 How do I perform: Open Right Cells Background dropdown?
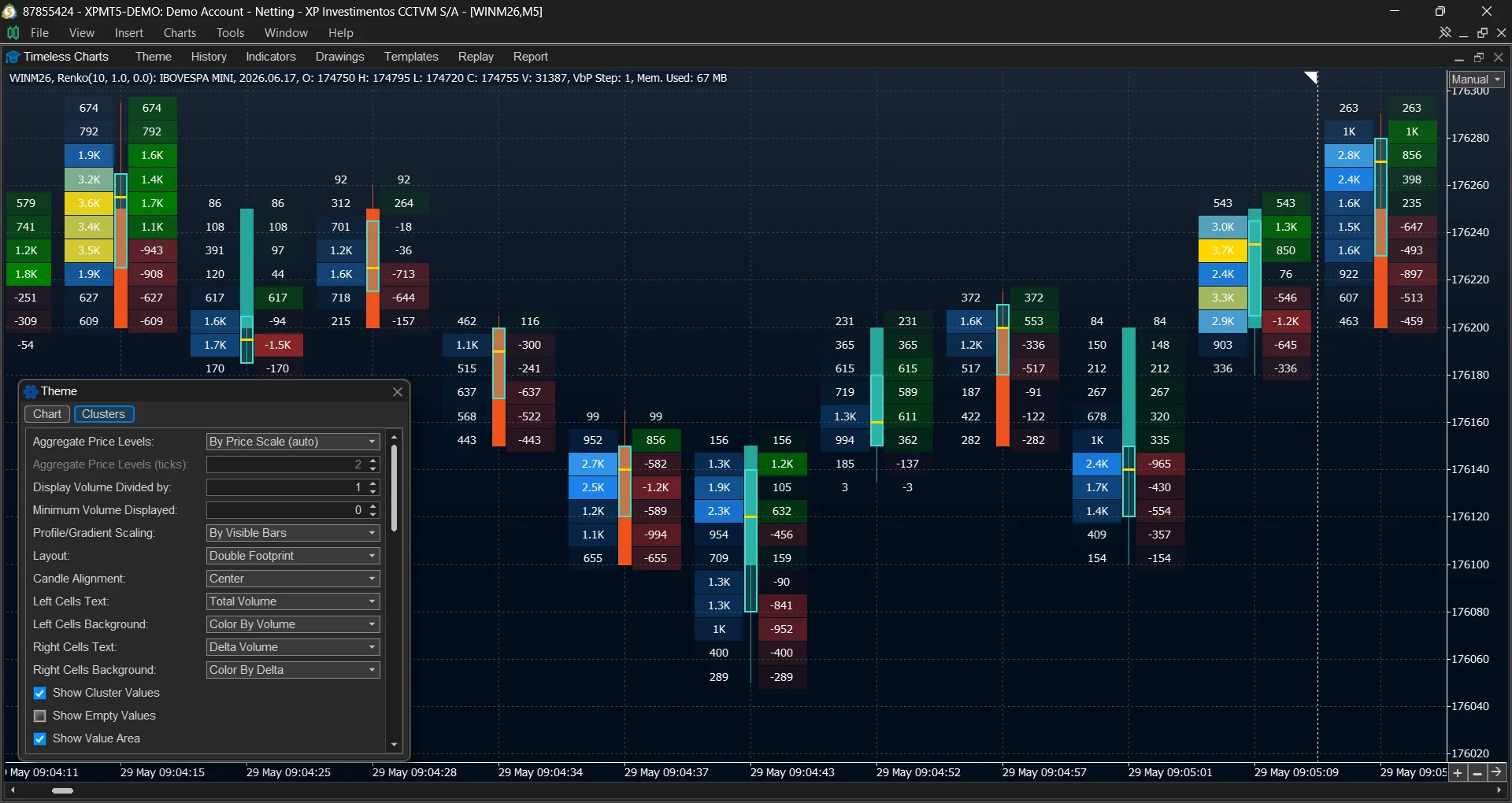(293, 670)
